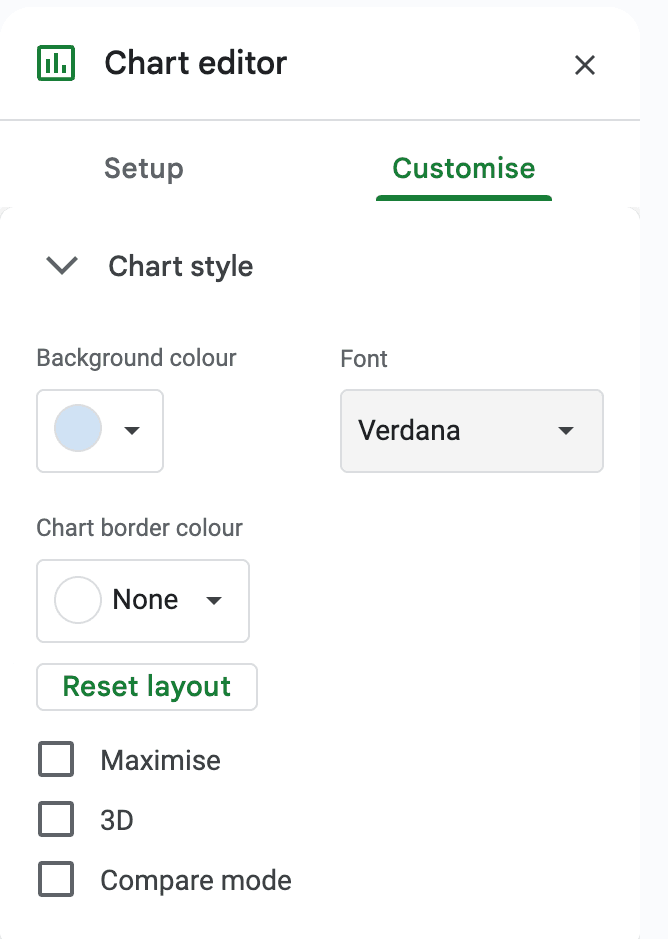Switch to the Setup tab
668x939 pixels.
tap(143, 168)
